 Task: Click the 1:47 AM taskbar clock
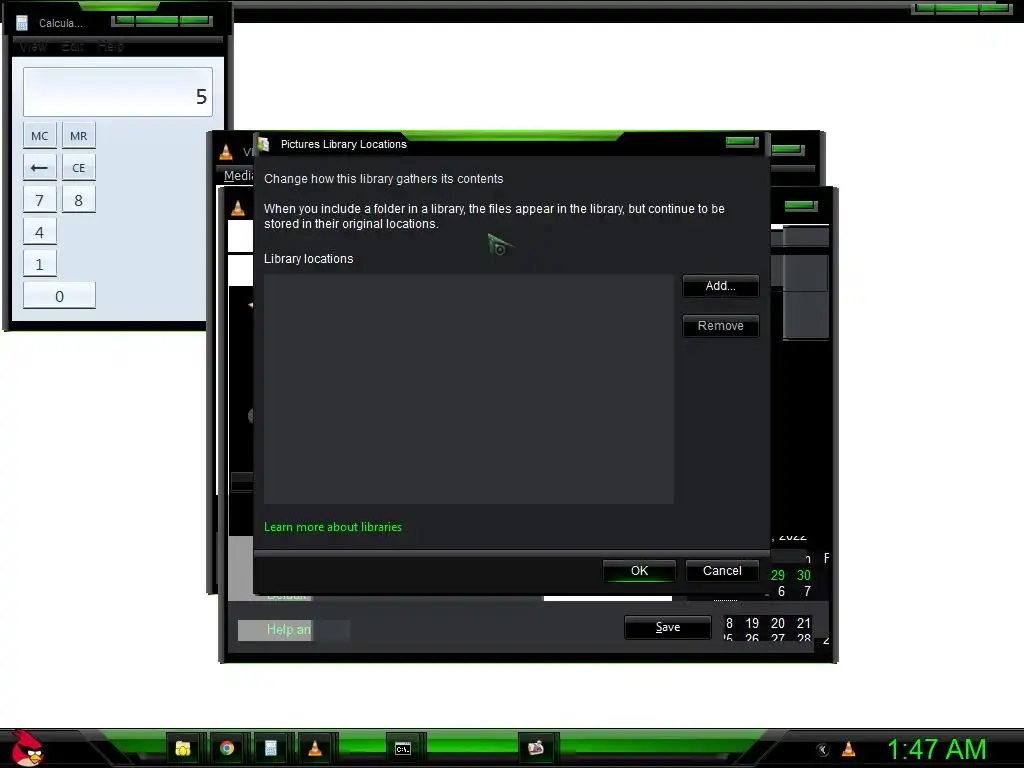936,750
